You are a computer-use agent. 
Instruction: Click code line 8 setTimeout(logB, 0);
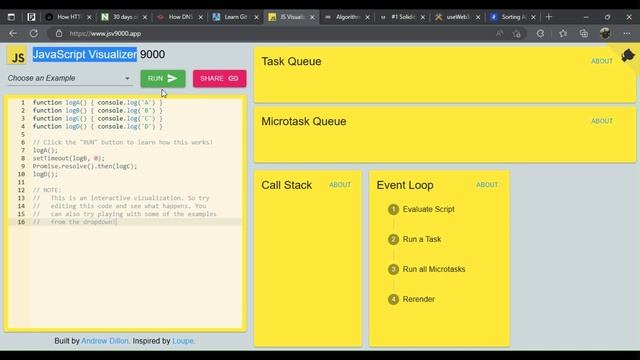coord(69,158)
